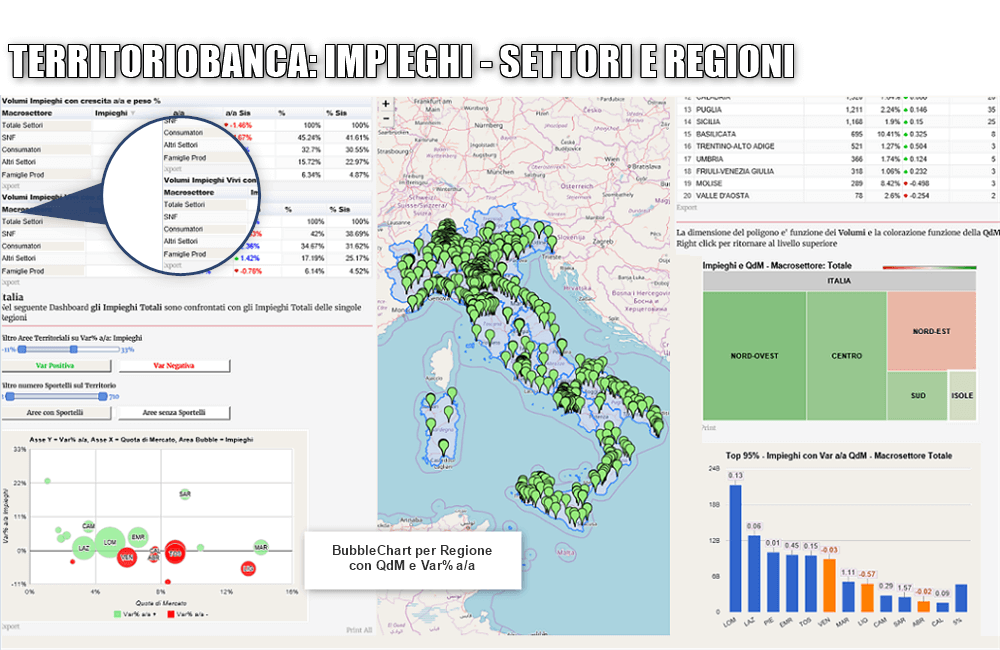Select the PUGLIA row in the regions table
Image resolution: width=1000 pixels, height=650 pixels.
[838, 110]
